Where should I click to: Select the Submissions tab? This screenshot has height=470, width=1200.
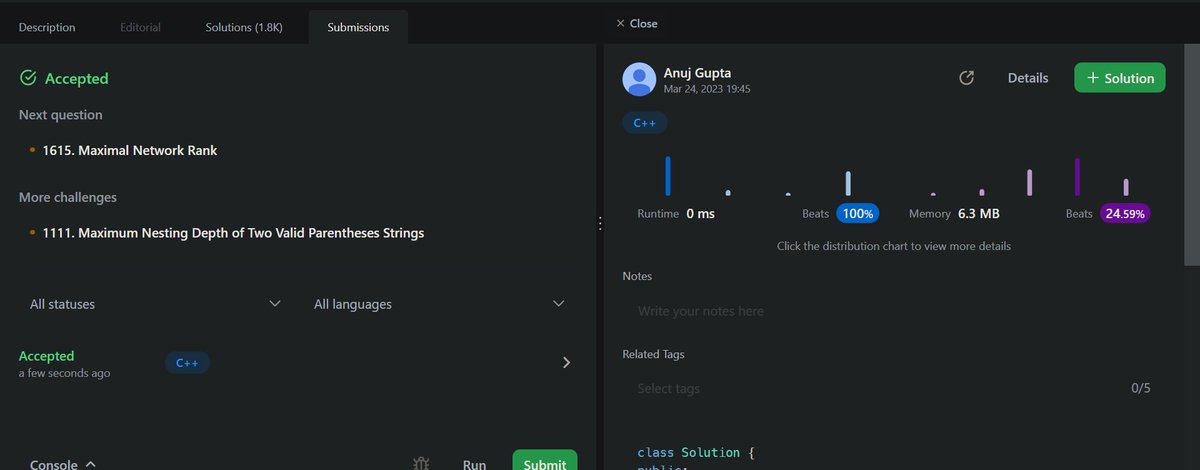pyautogui.click(x=358, y=27)
